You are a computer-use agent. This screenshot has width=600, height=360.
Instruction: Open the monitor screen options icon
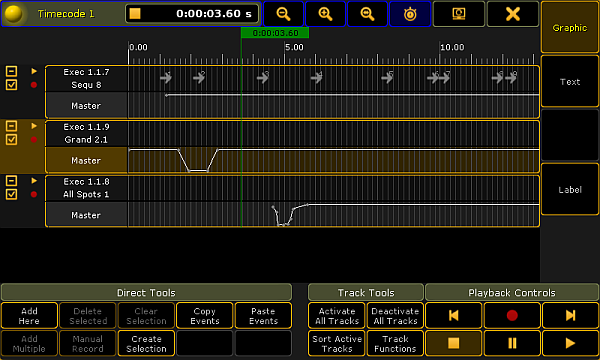(x=459, y=14)
